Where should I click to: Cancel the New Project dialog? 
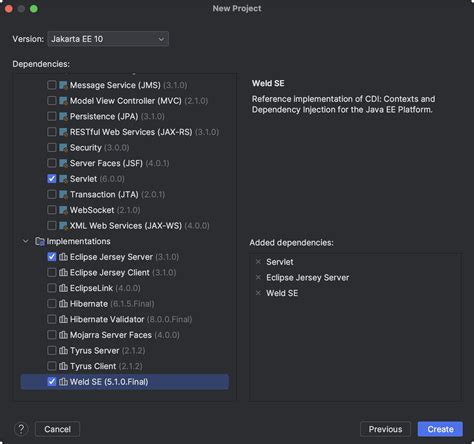pyautogui.click(x=57, y=429)
